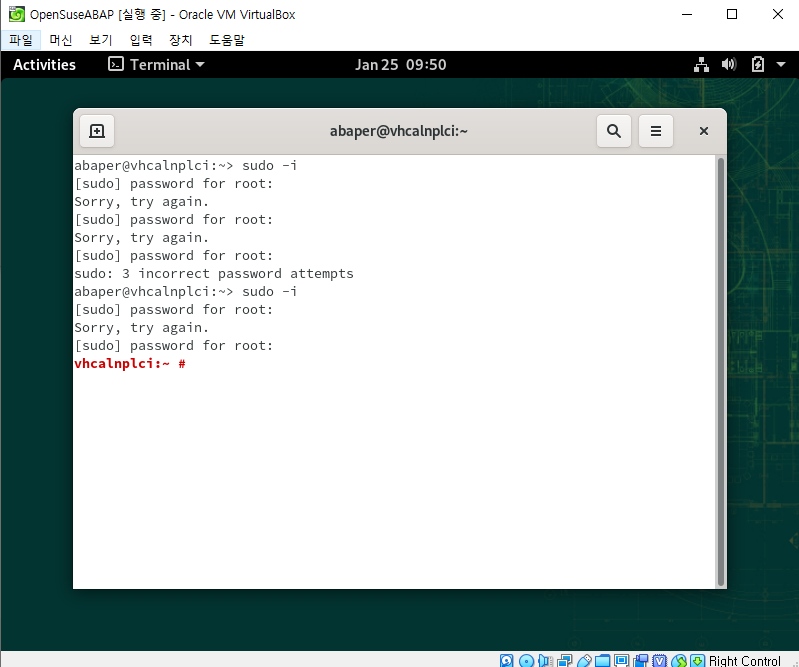The image size is (799, 667).
Task: Click the Right Control host key label
Action: (744, 660)
